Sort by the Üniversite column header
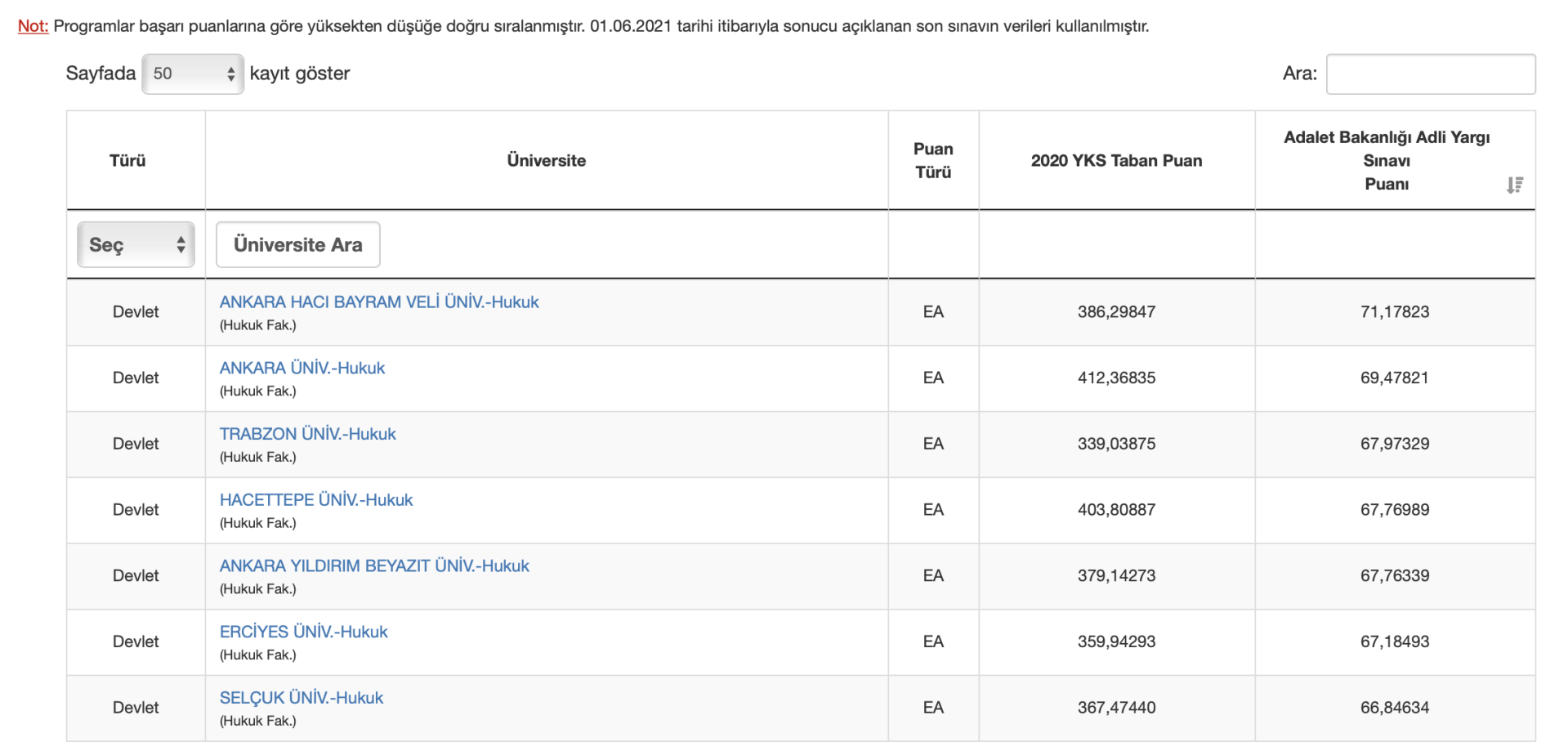The image size is (1568, 742). point(547,161)
